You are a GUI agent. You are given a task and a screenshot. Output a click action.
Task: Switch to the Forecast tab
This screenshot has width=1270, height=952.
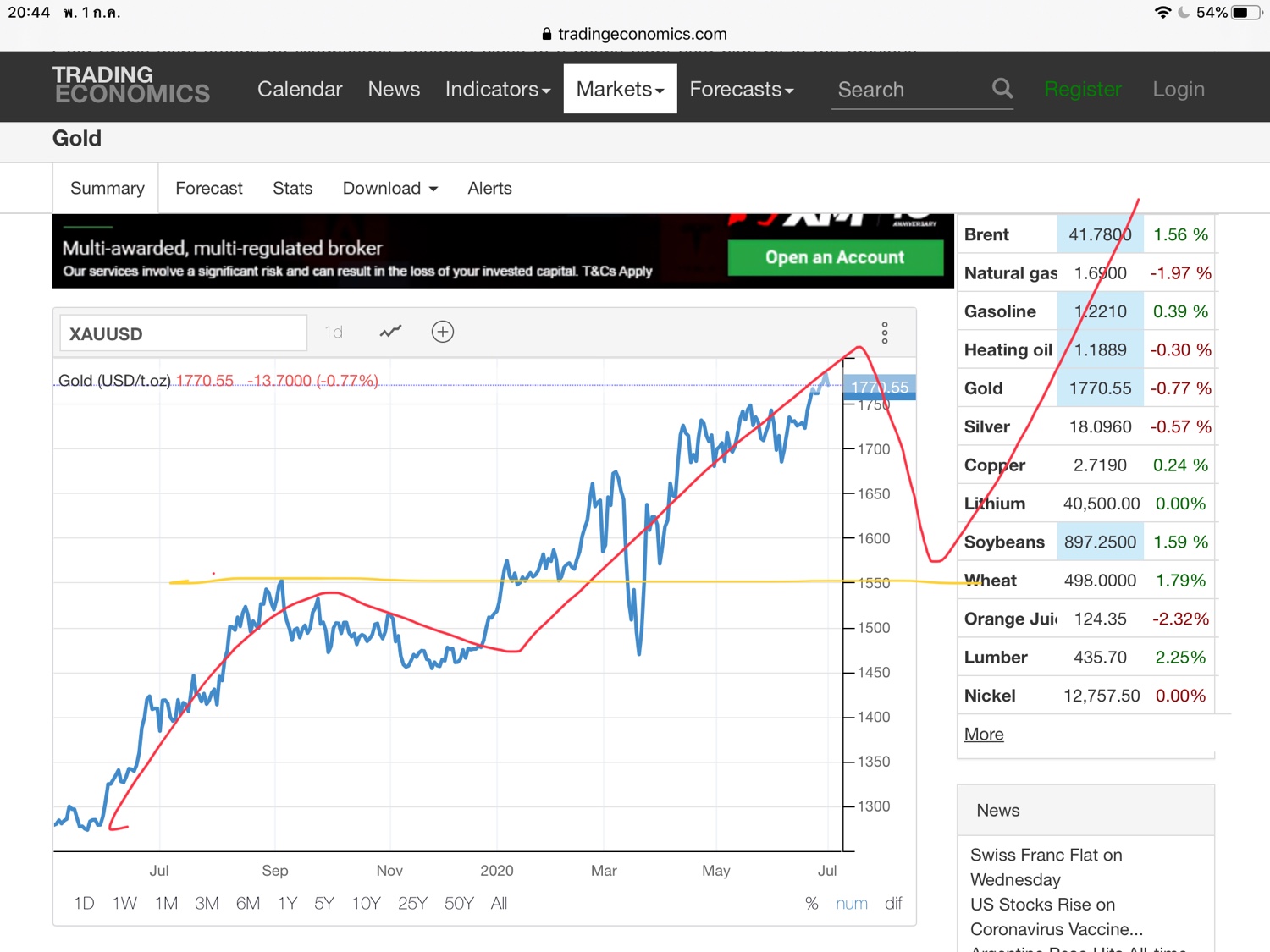209,188
